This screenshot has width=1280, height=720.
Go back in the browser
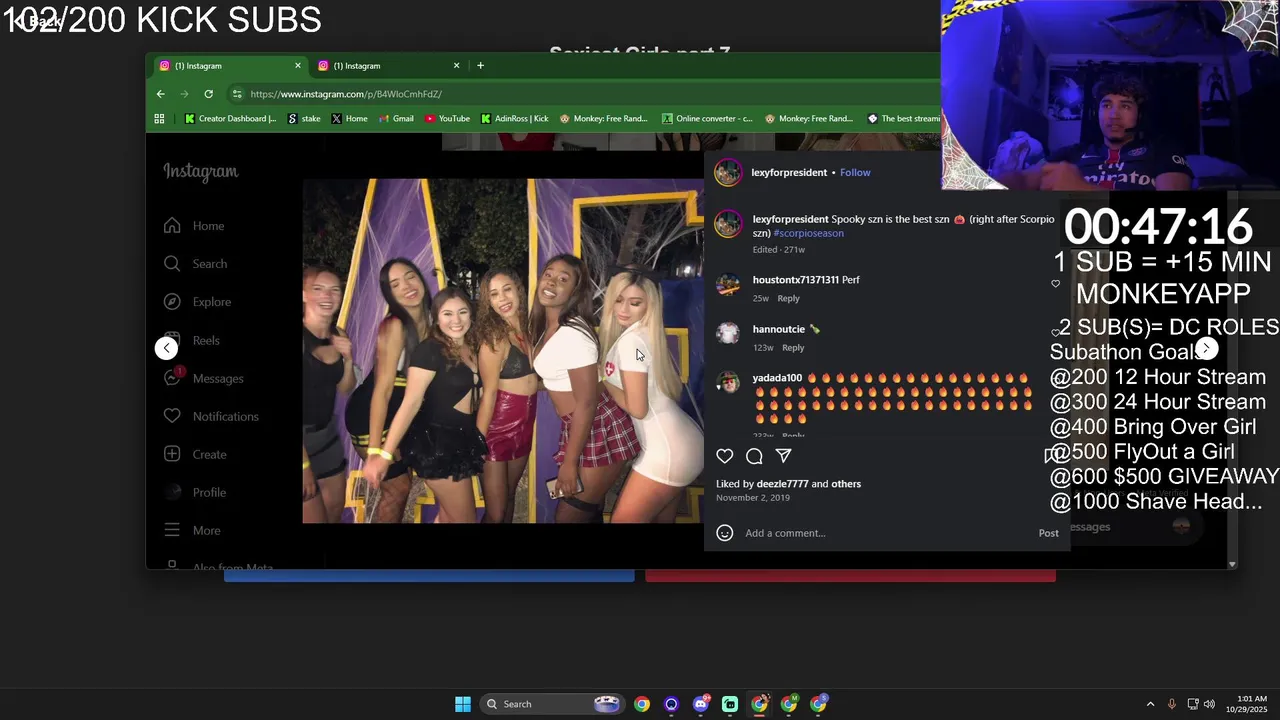click(x=160, y=94)
